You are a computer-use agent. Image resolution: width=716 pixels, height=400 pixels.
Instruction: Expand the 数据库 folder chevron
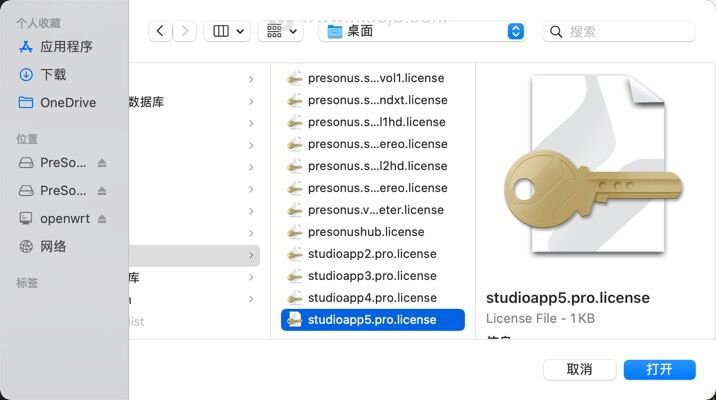click(251, 101)
